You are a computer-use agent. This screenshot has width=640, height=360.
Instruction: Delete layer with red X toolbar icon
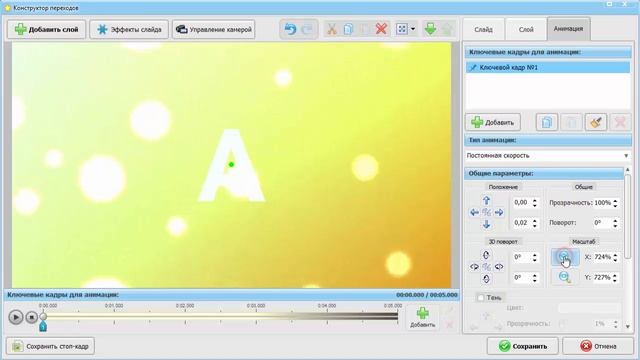point(381,29)
